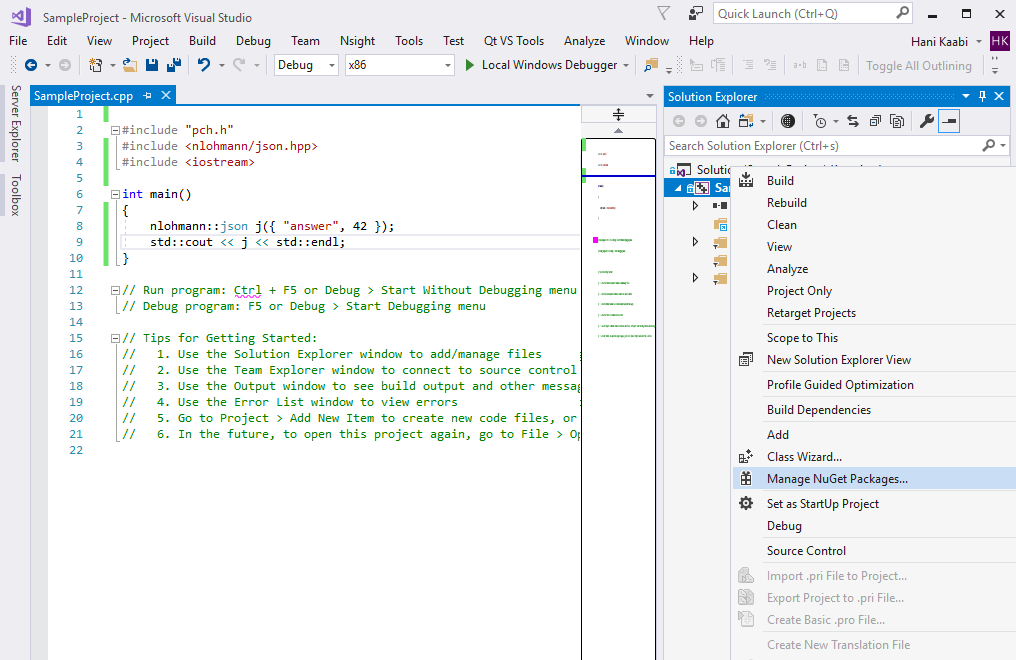
Task: Click the Pending Changes Filter clock icon
Action: tap(820, 121)
